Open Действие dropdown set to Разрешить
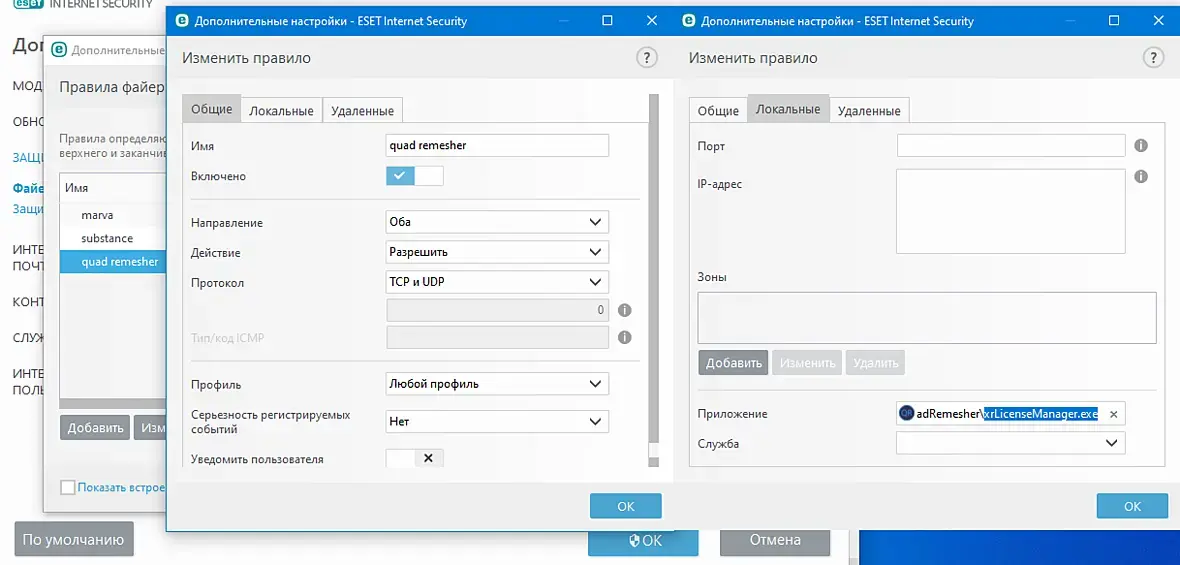The width and height of the screenshot is (1180, 565). click(497, 251)
